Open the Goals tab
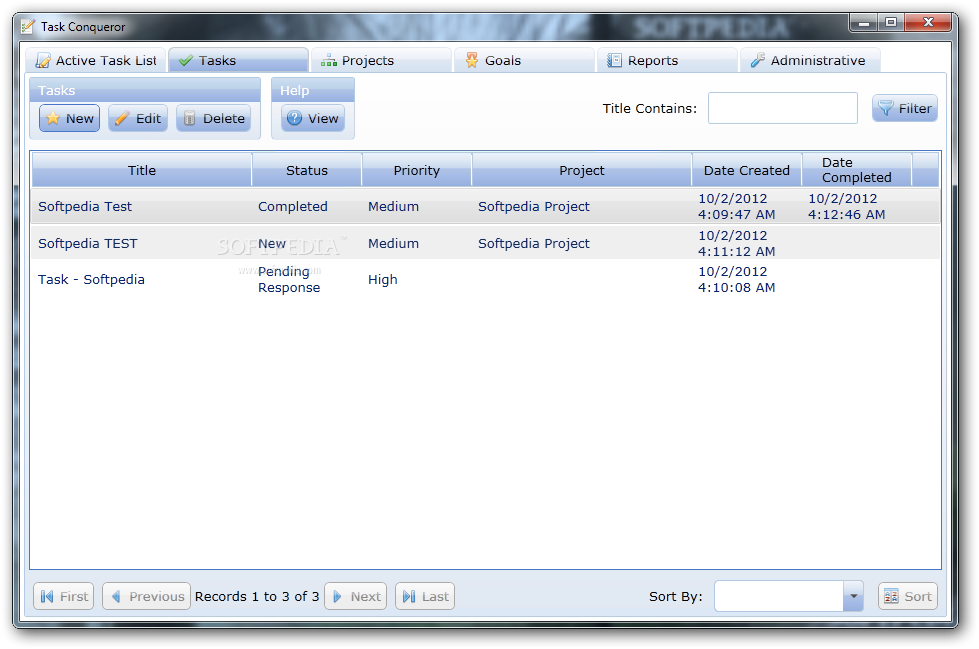Image resolution: width=979 pixels, height=649 pixels. (524, 60)
